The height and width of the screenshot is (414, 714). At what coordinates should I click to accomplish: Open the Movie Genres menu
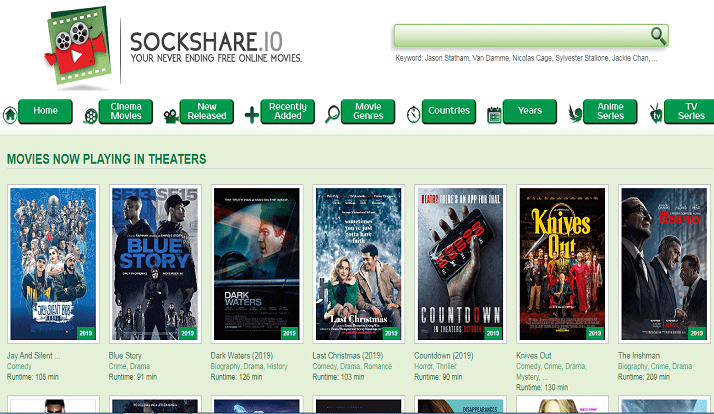(368, 111)
